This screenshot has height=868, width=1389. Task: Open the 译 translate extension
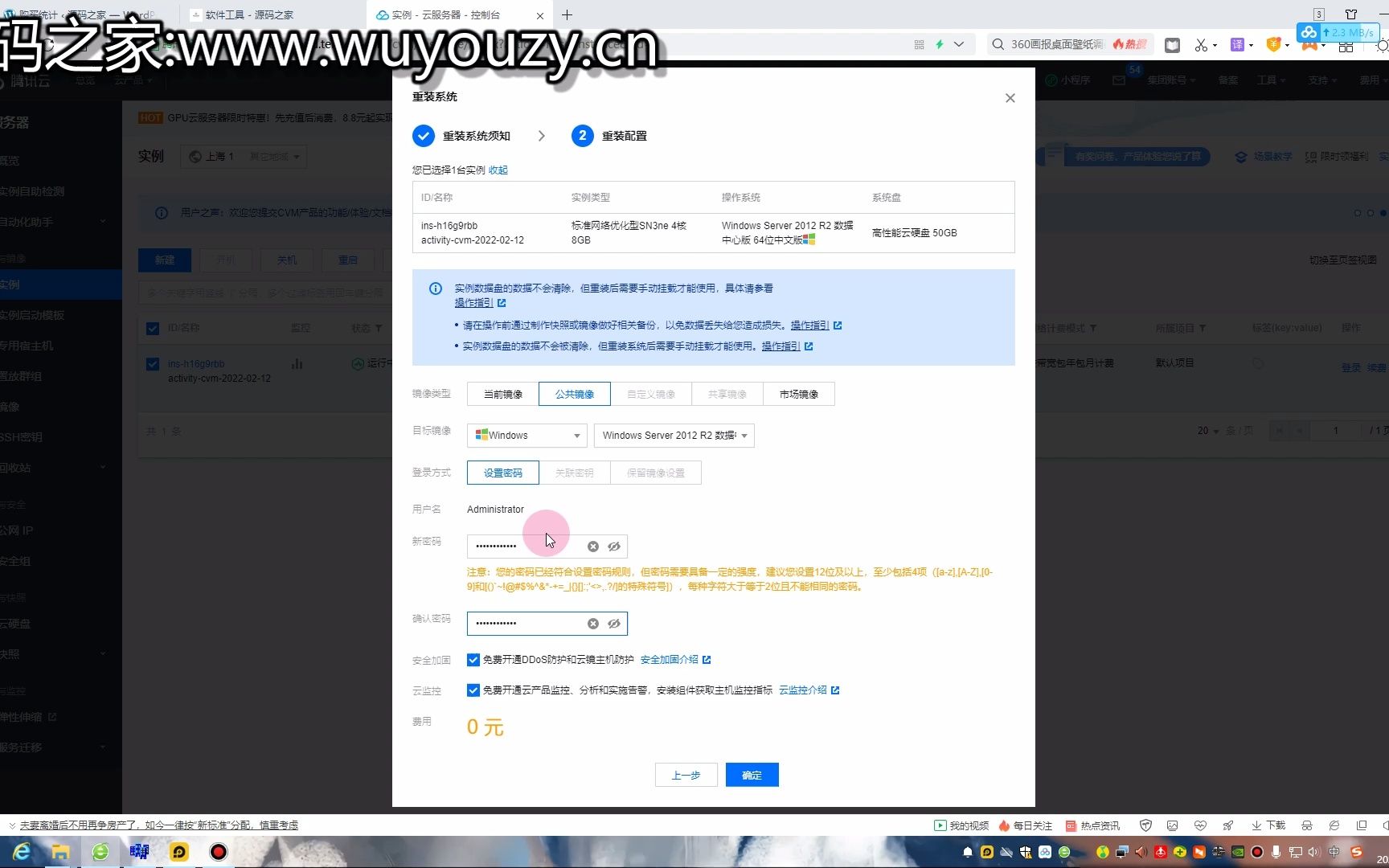pos(1238,45)
